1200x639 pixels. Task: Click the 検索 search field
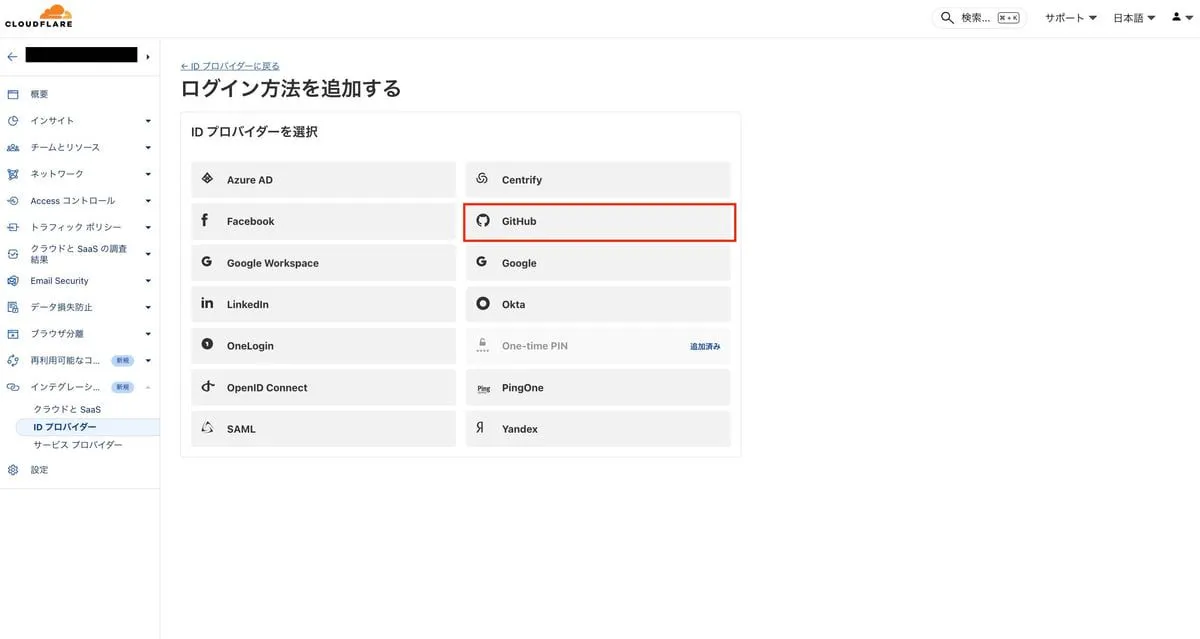[x=979, y=18]
